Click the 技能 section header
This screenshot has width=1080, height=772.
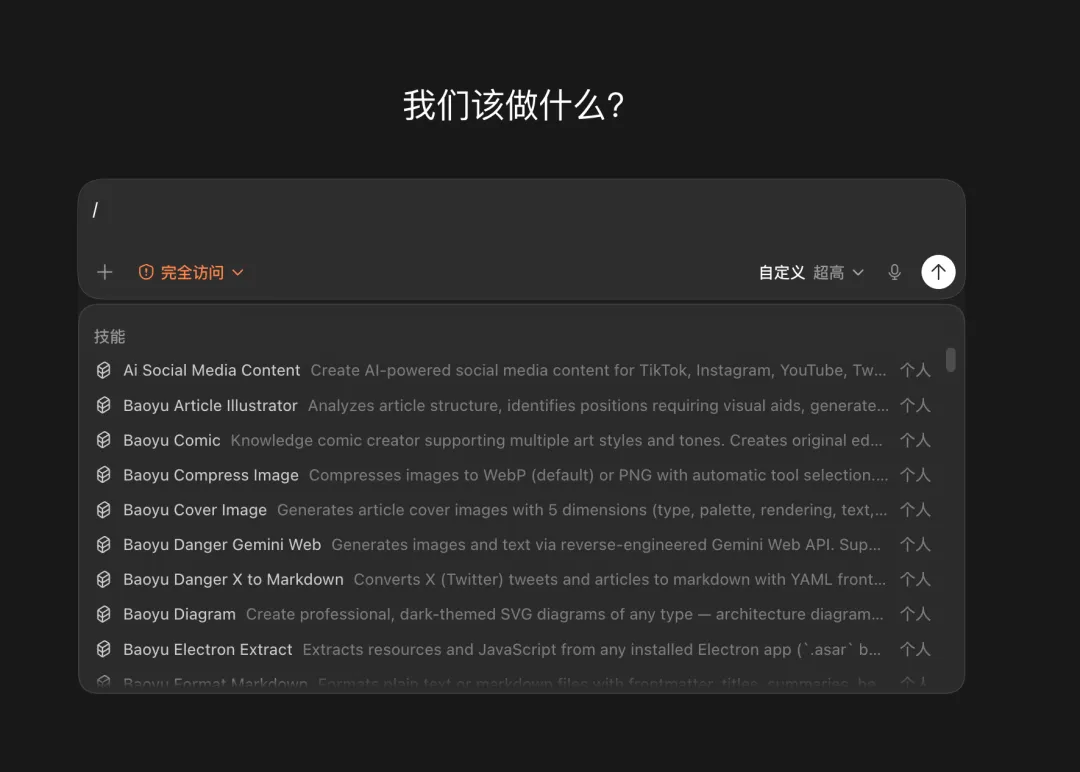pos(110,336)
